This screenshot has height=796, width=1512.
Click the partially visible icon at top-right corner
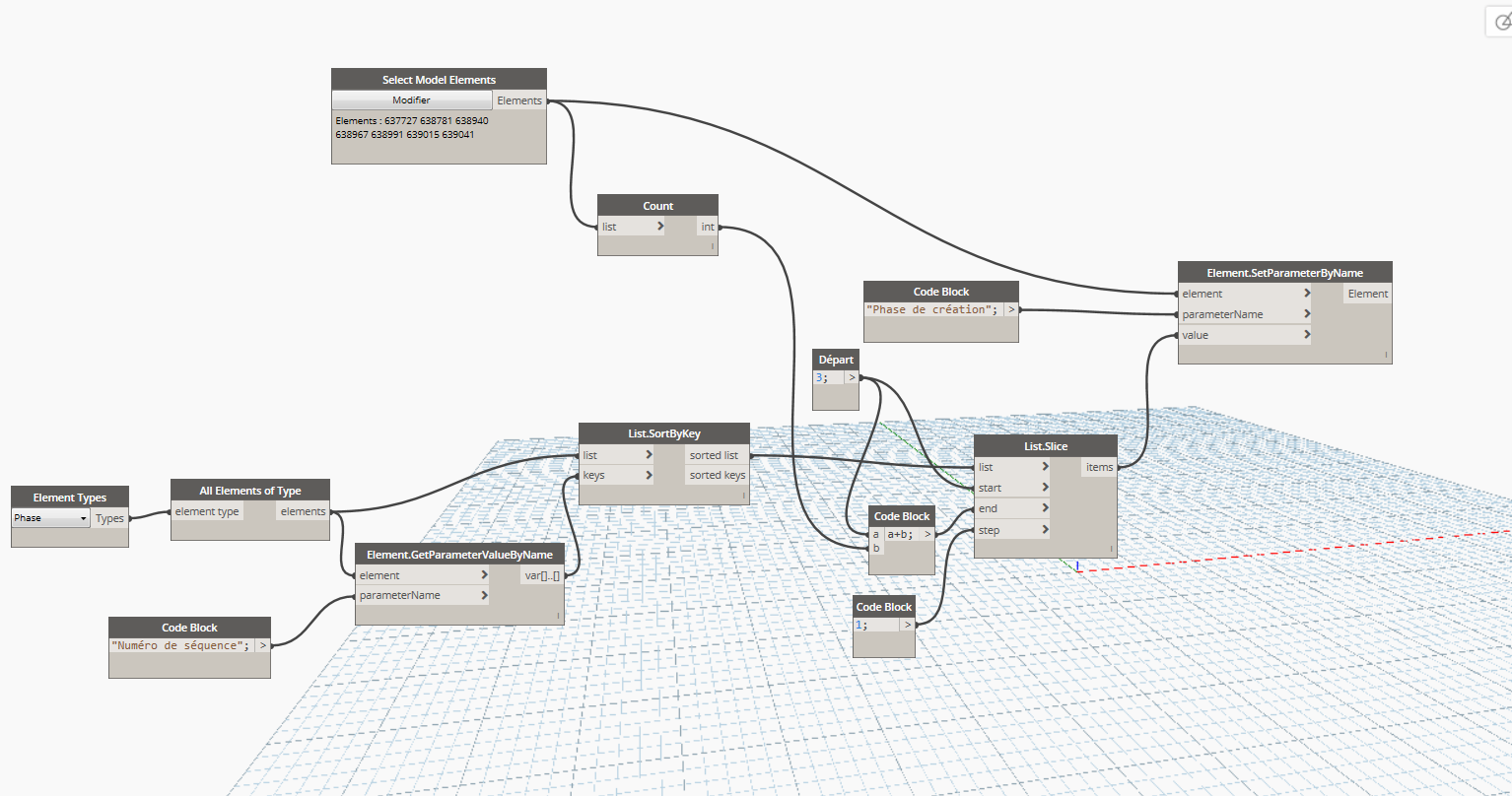1502,22
